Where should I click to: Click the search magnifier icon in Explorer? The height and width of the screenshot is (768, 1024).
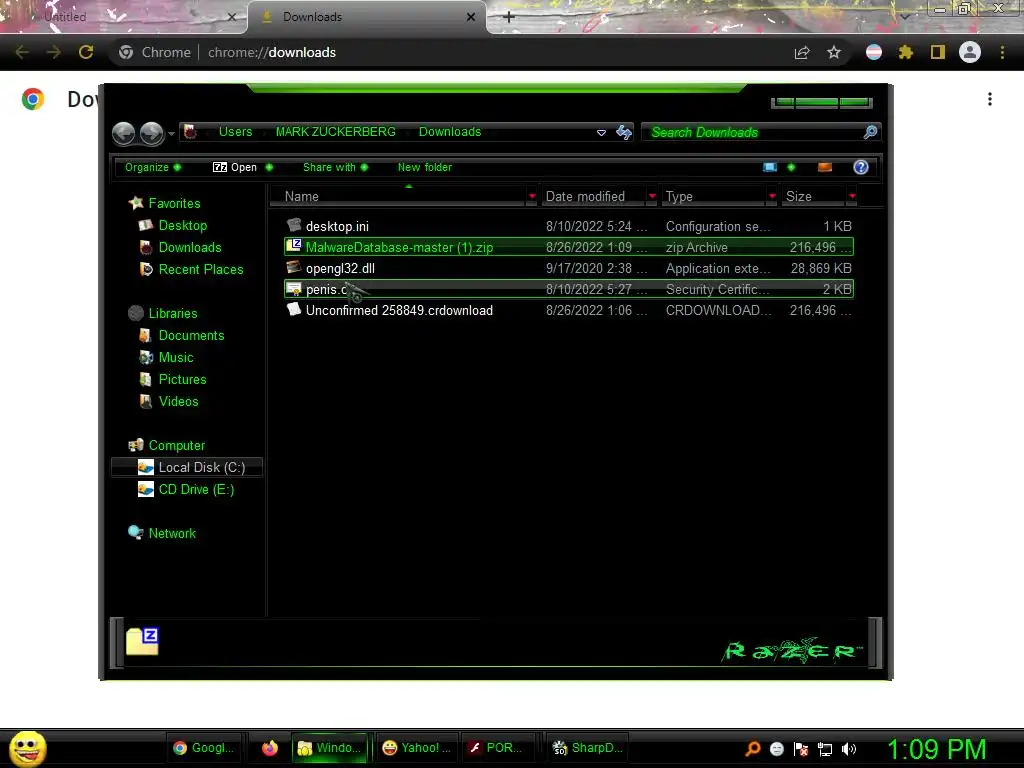click(870, 133)
